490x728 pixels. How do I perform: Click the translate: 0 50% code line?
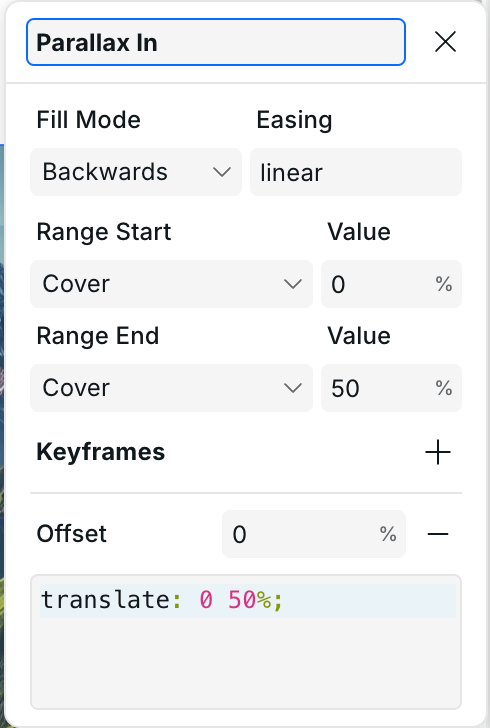pos(247,600)
